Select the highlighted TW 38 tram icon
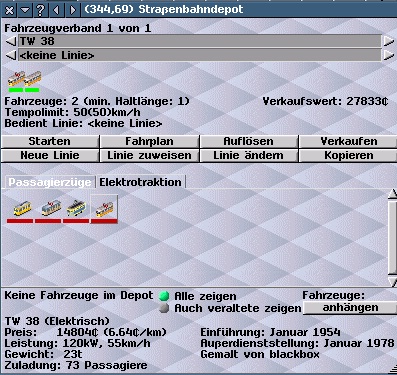Screen dimensions: 397x375 click(x=104, y=209)
